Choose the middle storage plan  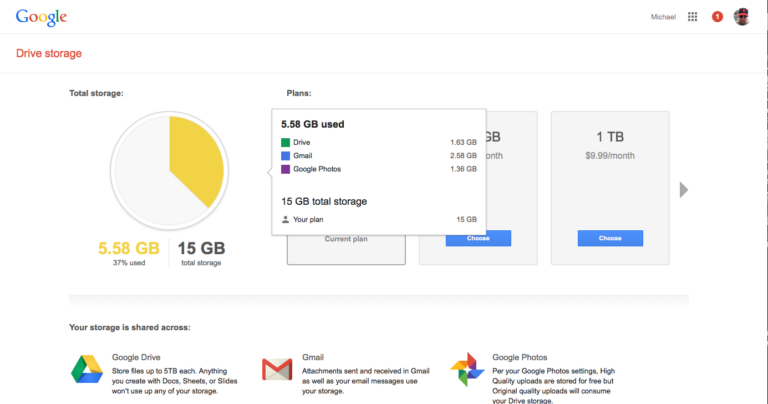click(478, 238)
